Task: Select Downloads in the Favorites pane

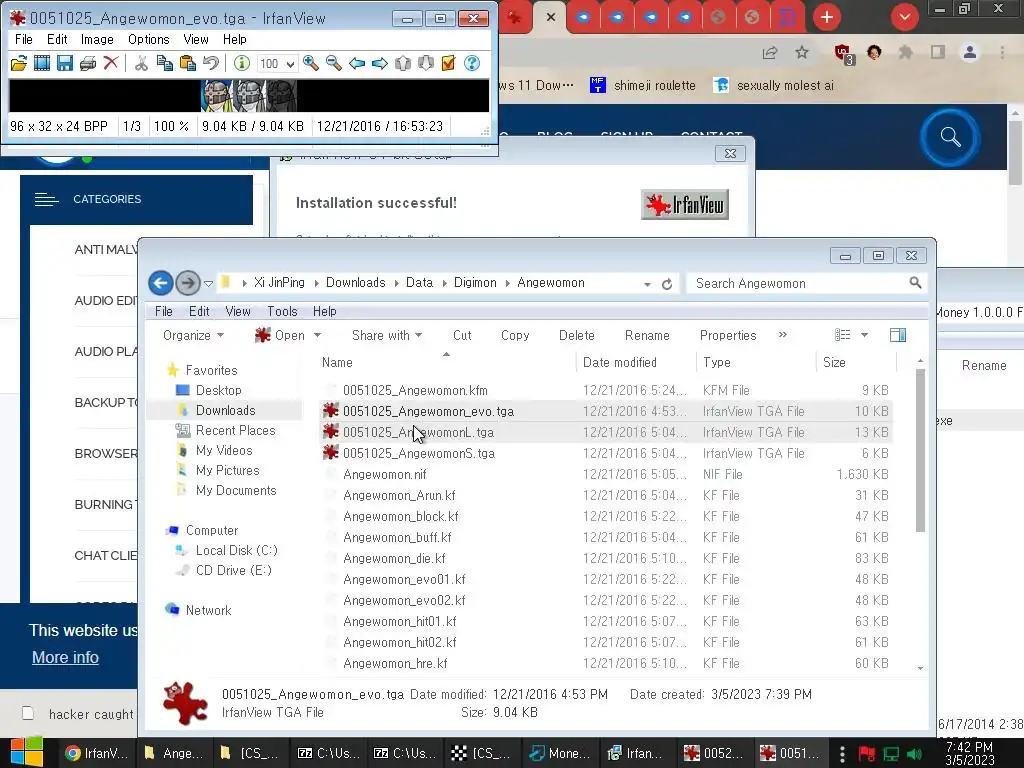Action: (225, 410)
